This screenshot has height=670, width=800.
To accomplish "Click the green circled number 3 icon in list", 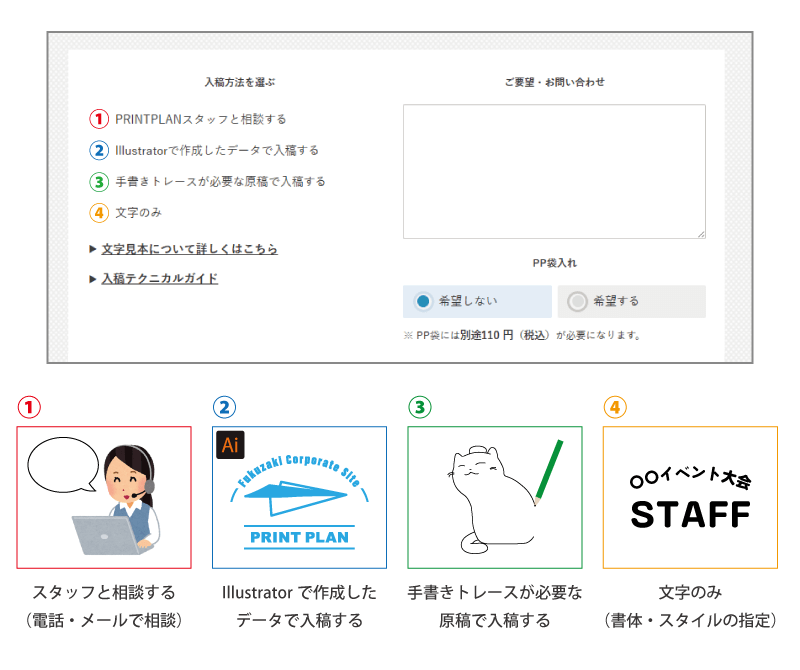I will pyautogui.click(x=99, y=182).
